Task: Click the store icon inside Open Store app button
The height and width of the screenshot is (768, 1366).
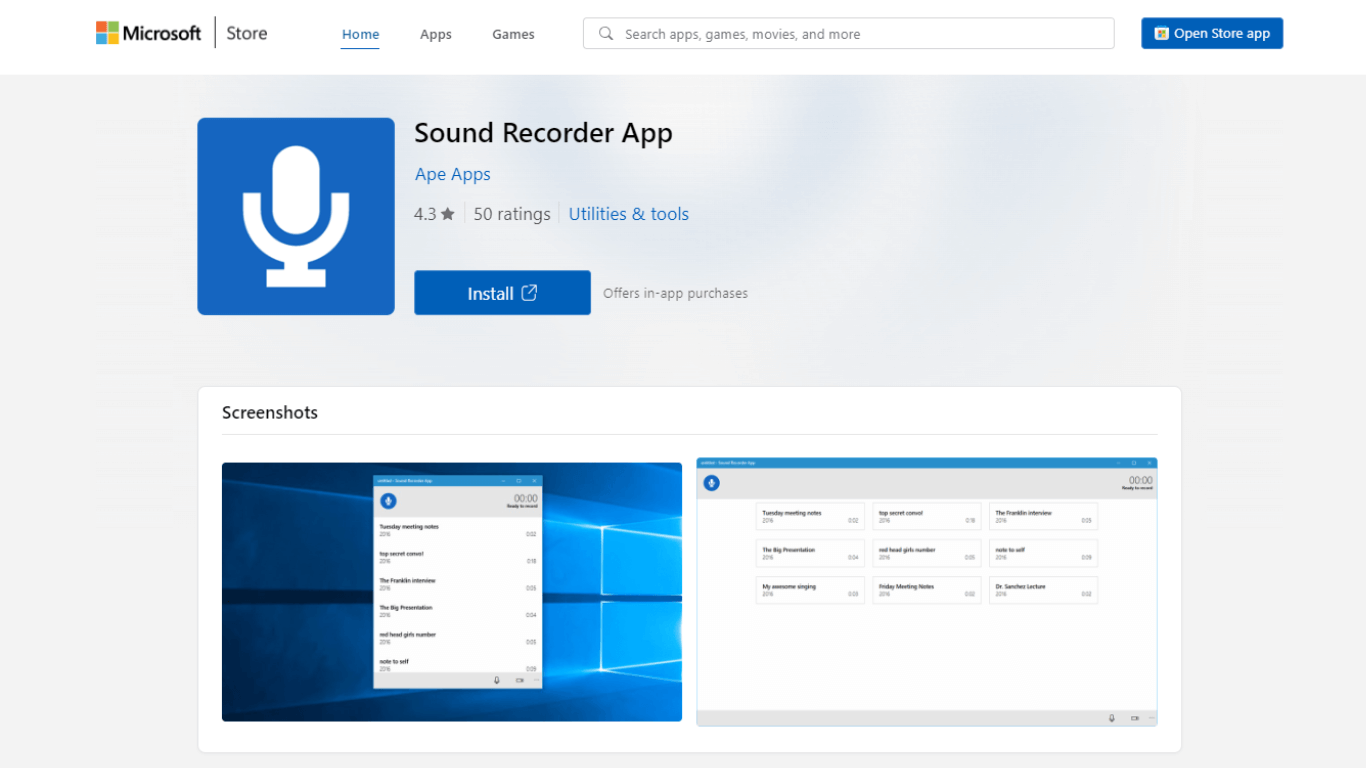Action: [1160, 33]
